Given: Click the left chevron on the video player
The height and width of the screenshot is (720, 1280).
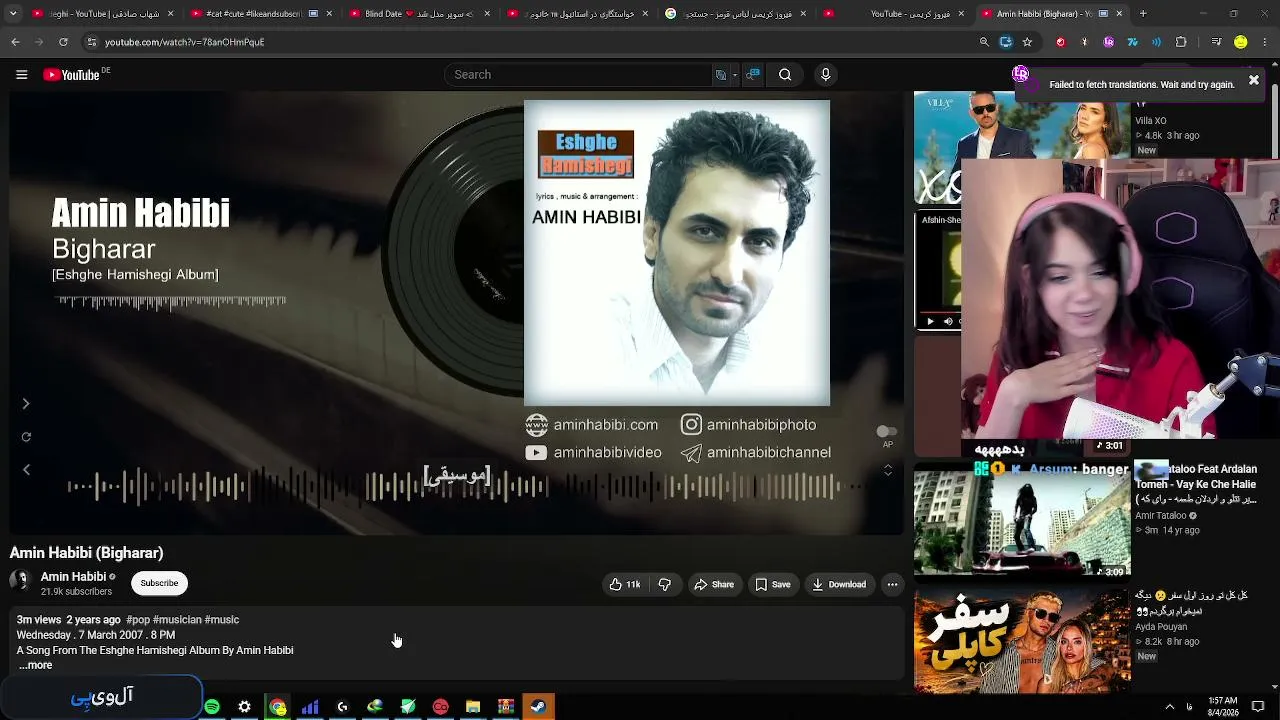Looking at the screenshot, I should (x=26, y=470).
